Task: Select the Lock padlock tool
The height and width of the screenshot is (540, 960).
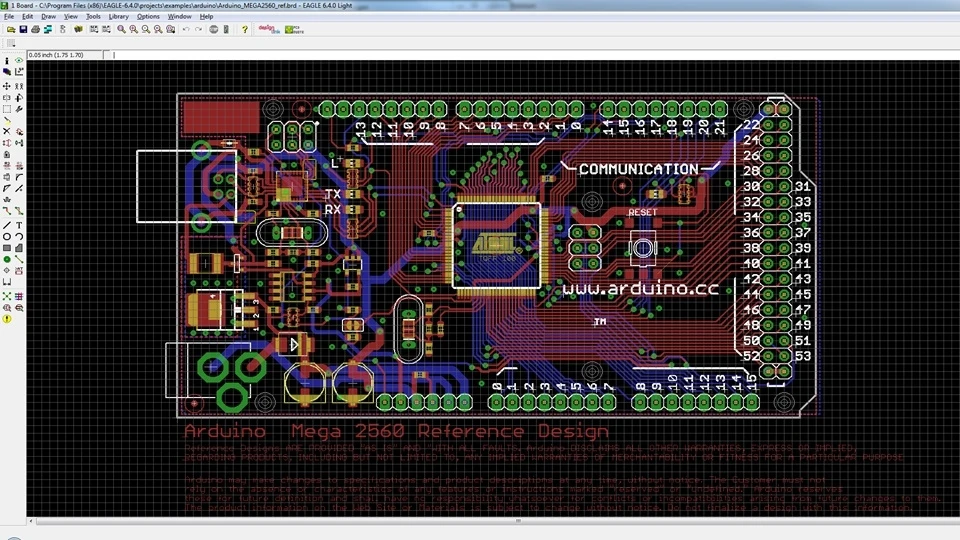Action: click(x=7, y=154)
